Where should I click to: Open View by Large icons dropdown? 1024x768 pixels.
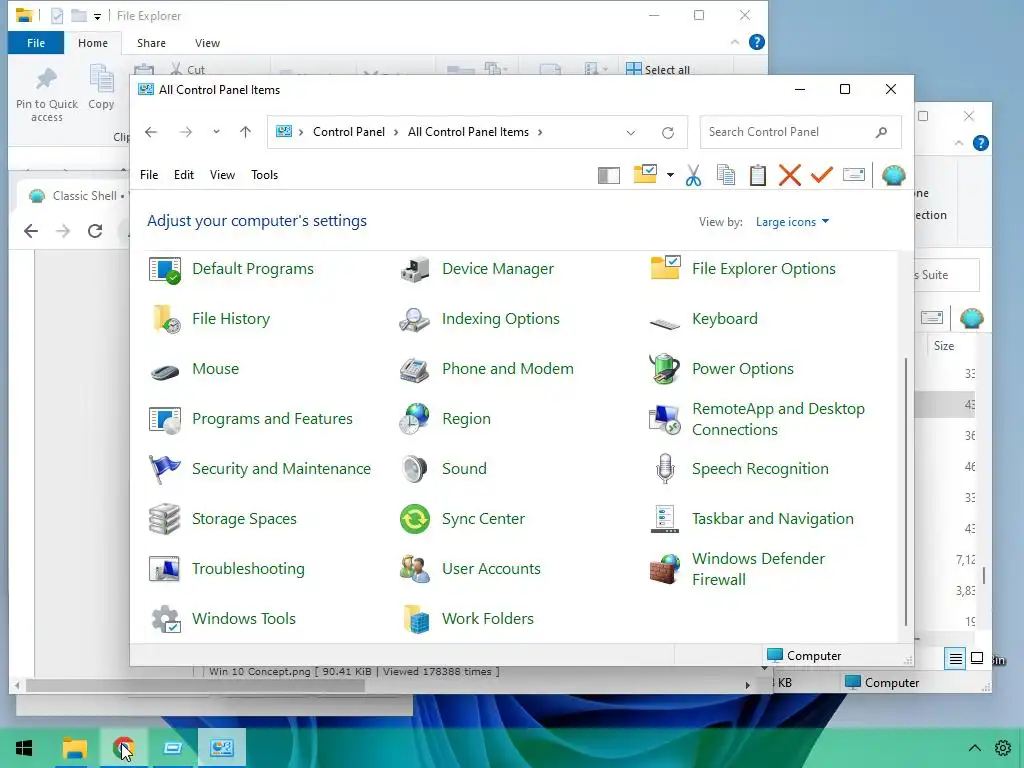[792, 222]
